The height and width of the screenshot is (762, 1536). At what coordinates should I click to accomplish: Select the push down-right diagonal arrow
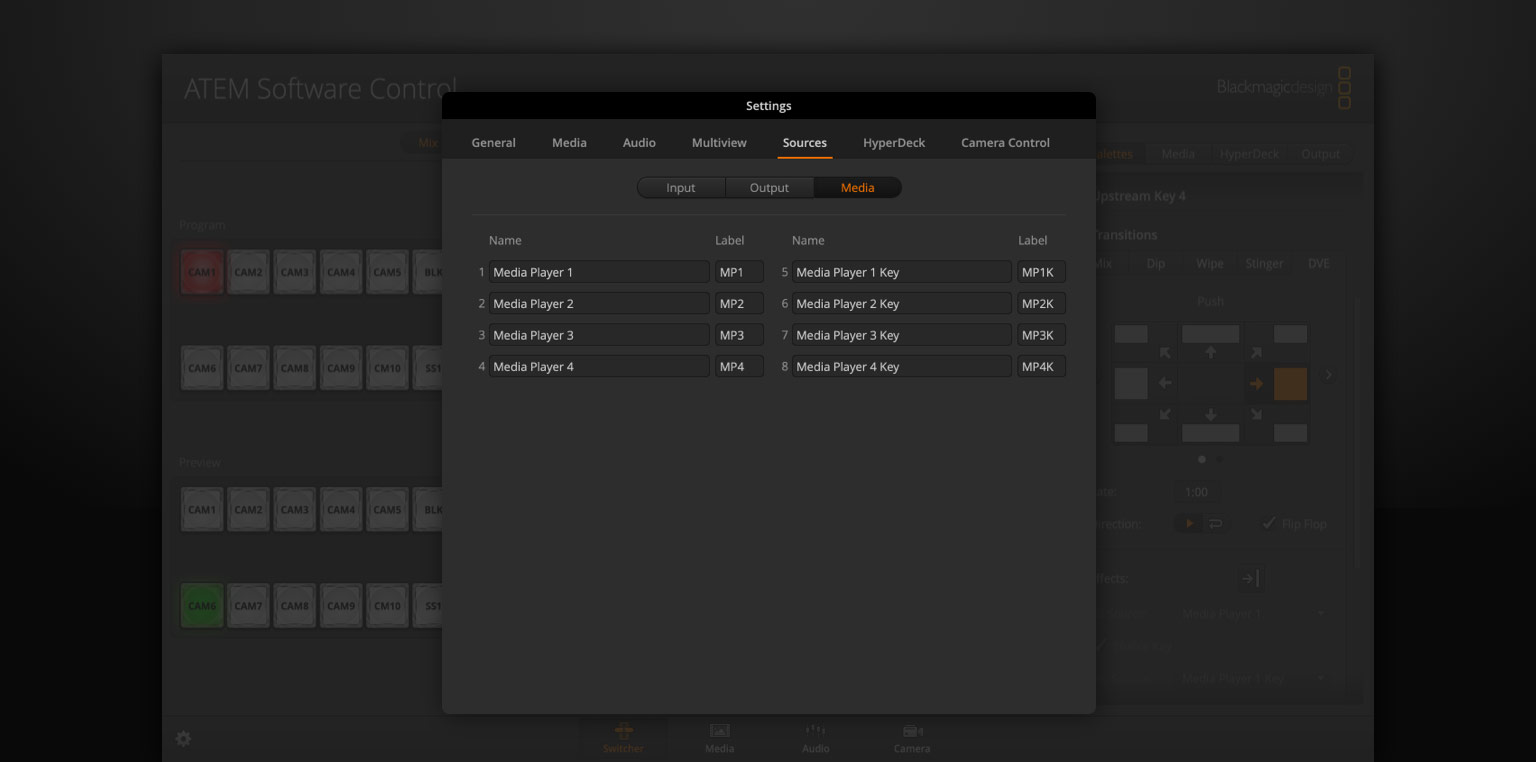(1256, 414)
